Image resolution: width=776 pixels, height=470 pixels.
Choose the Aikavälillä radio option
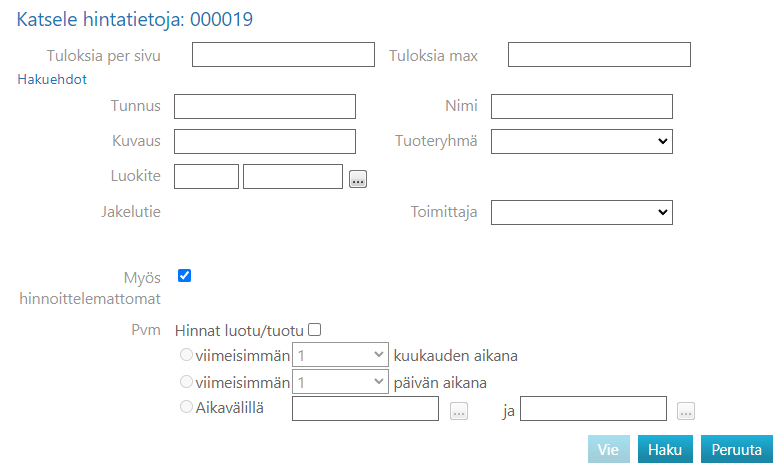[x=184, y=407]
